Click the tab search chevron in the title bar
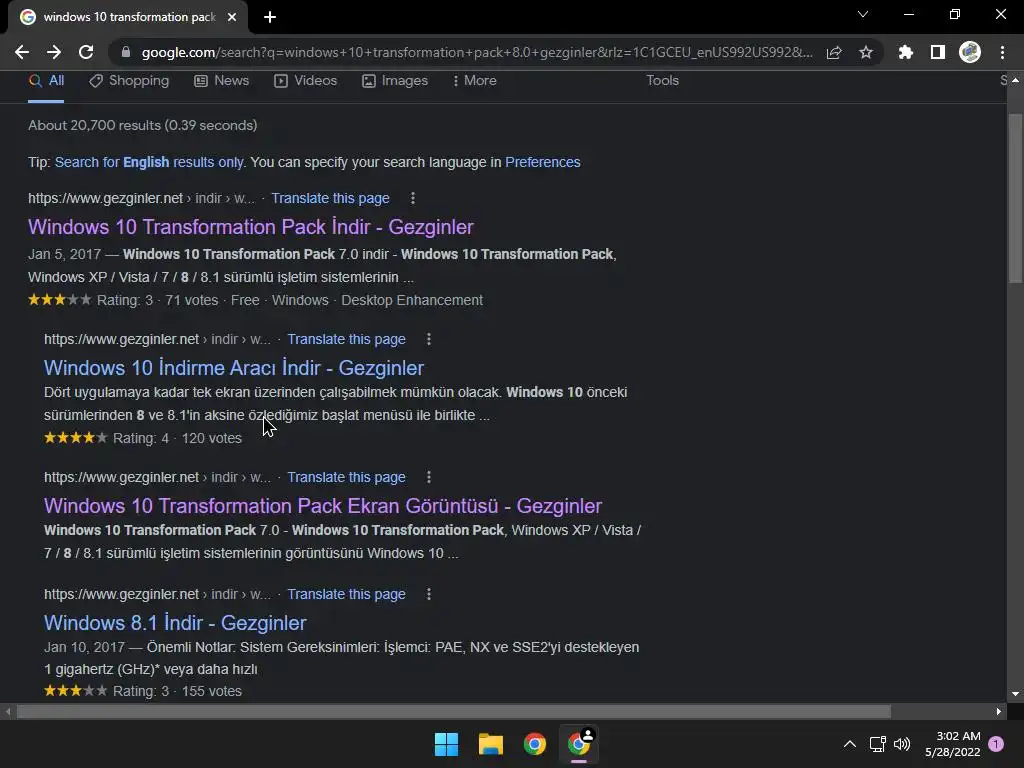The image size is (1024, 768). click(863, 14)
